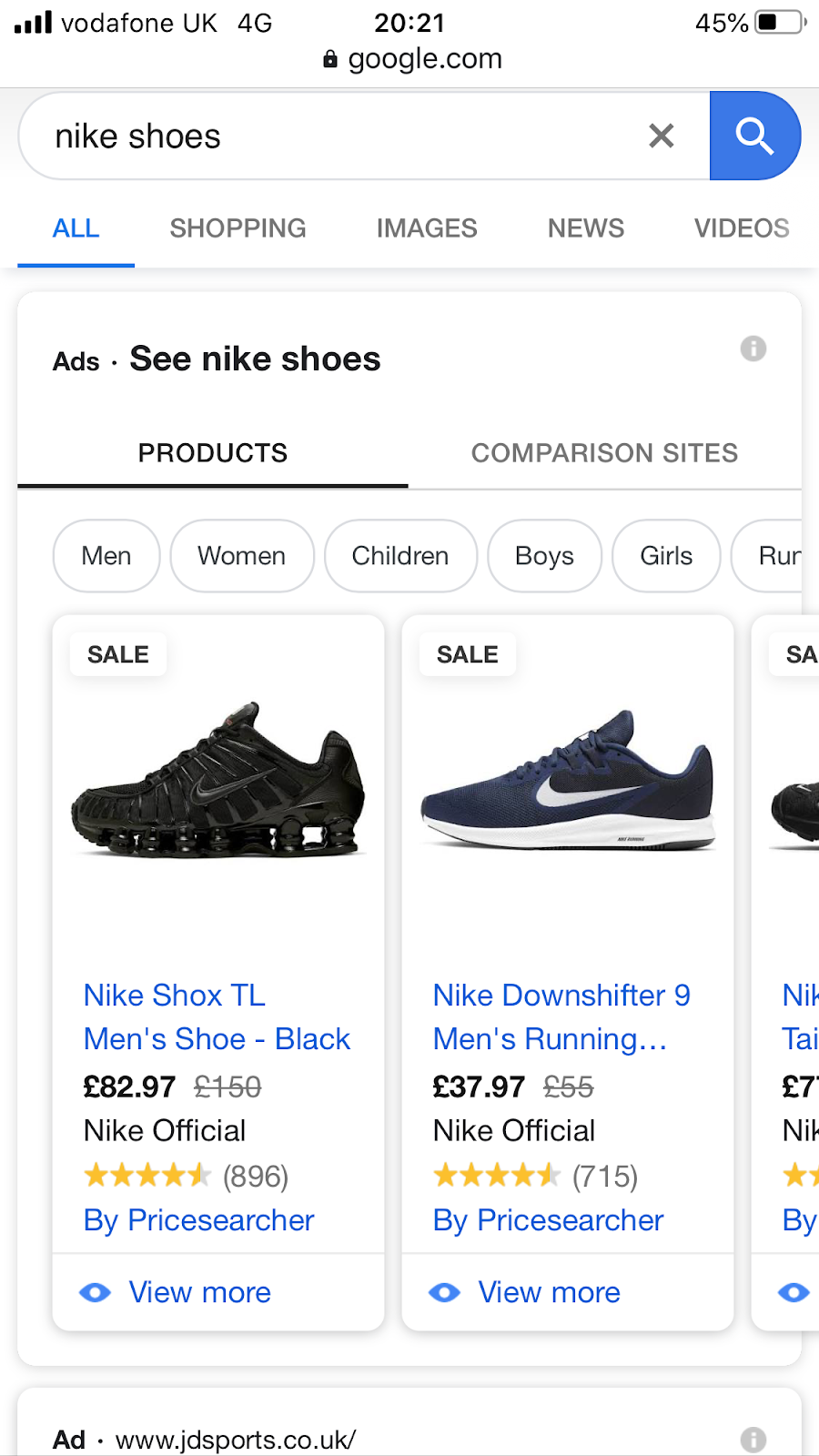The width and height of the screenshot is (819, 1456).
Task: Click the info icon beside Ads heading
Action: [x=753, y=349]
